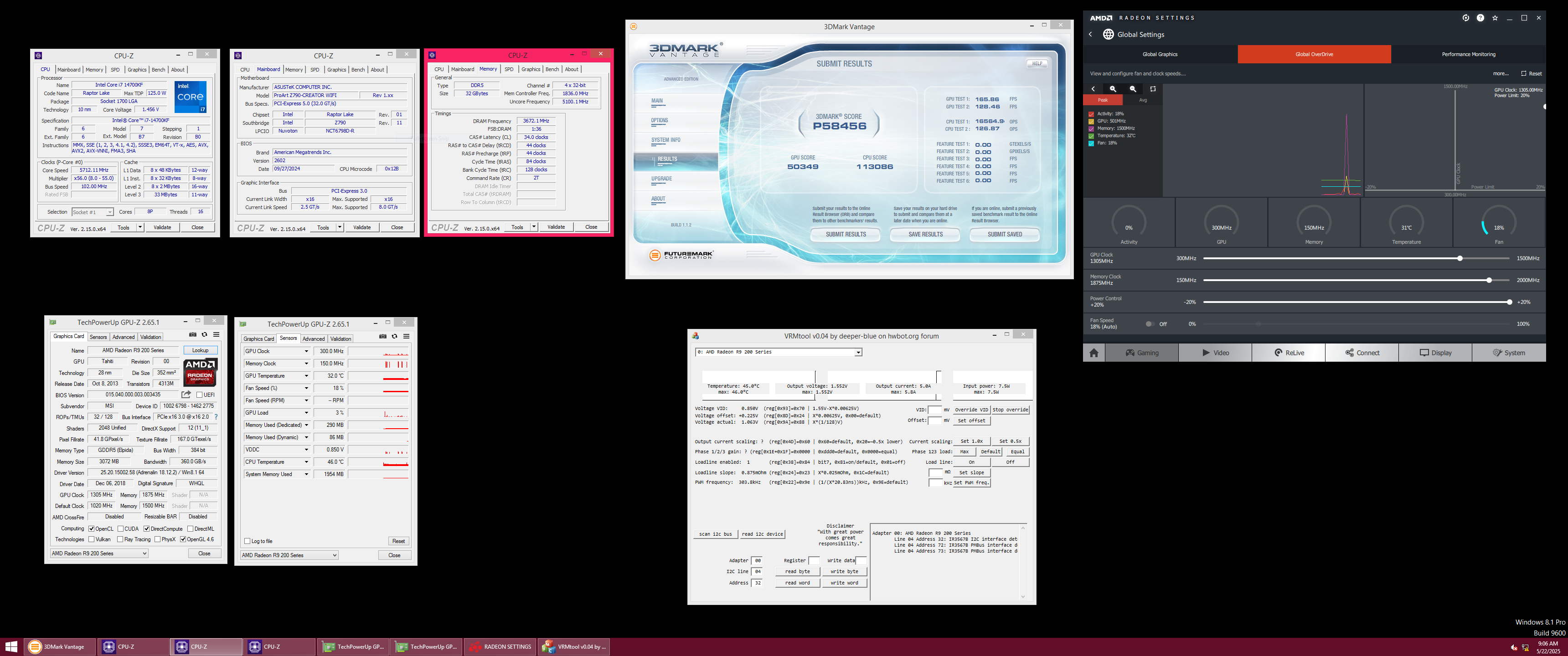
Task: Go back using the arrow beside Global Settings
Action: click(1091, 35)
